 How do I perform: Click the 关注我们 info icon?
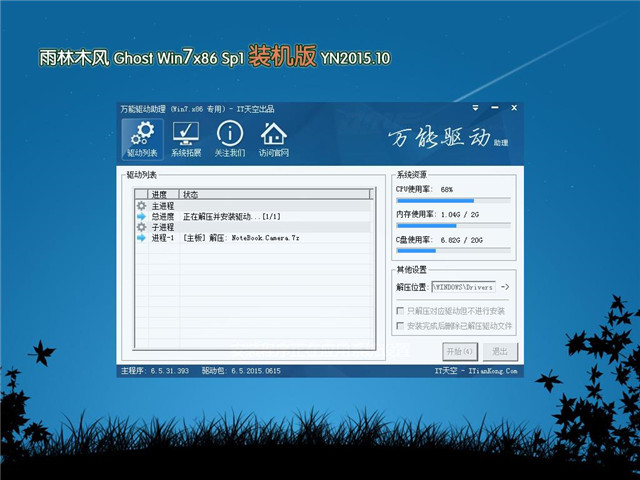click(230, 140)
